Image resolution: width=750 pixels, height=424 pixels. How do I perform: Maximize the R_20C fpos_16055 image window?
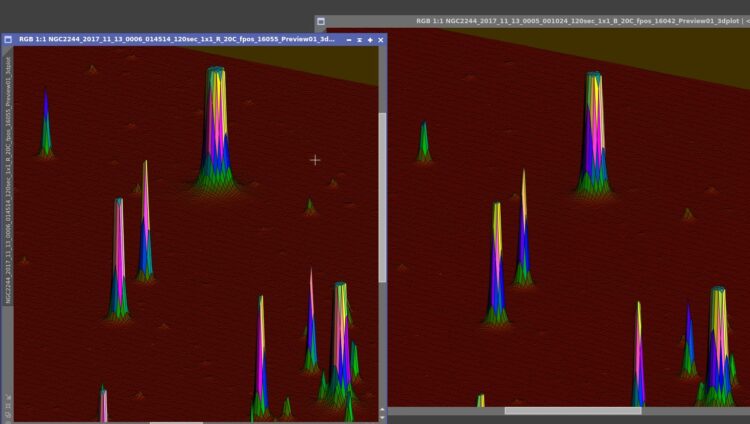(370, 40)
